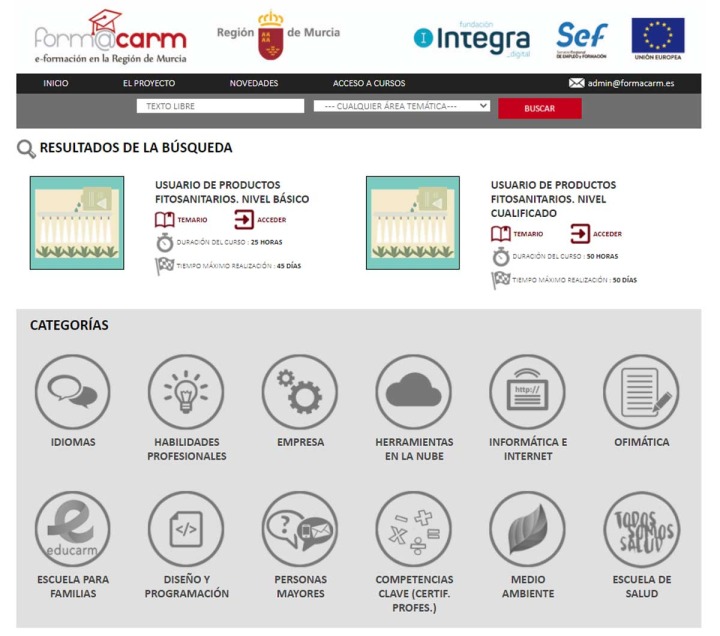Open the Informática e Internet laptop icon
This screenshot has width=720, height=636.
(528, 392)
